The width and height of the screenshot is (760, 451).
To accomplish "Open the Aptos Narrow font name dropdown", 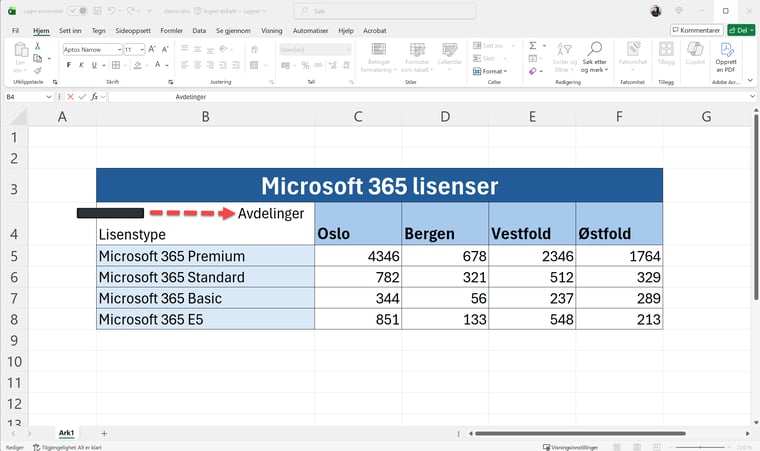I will tap(119, 49).
